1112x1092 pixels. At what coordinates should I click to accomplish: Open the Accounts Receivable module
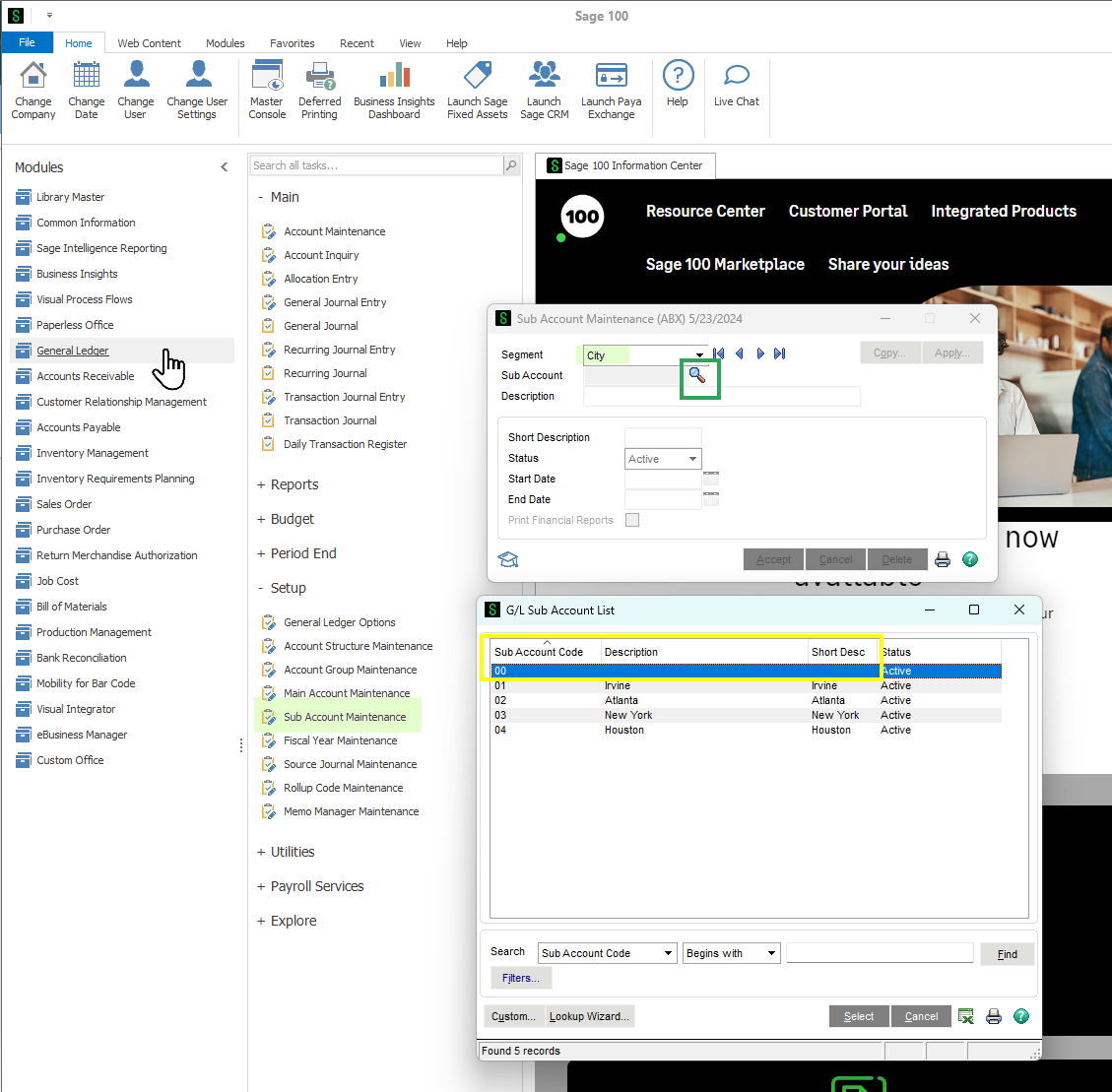coord(85,376)
